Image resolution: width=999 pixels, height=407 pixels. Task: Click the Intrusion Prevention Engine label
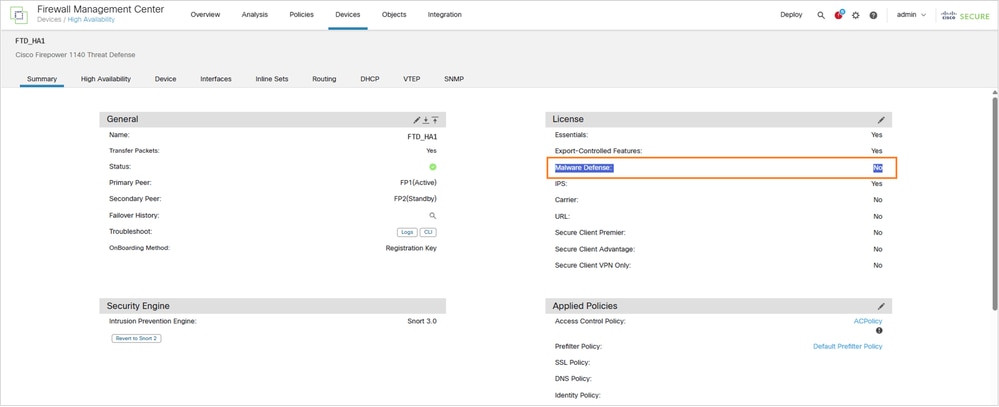pos(153,322)
